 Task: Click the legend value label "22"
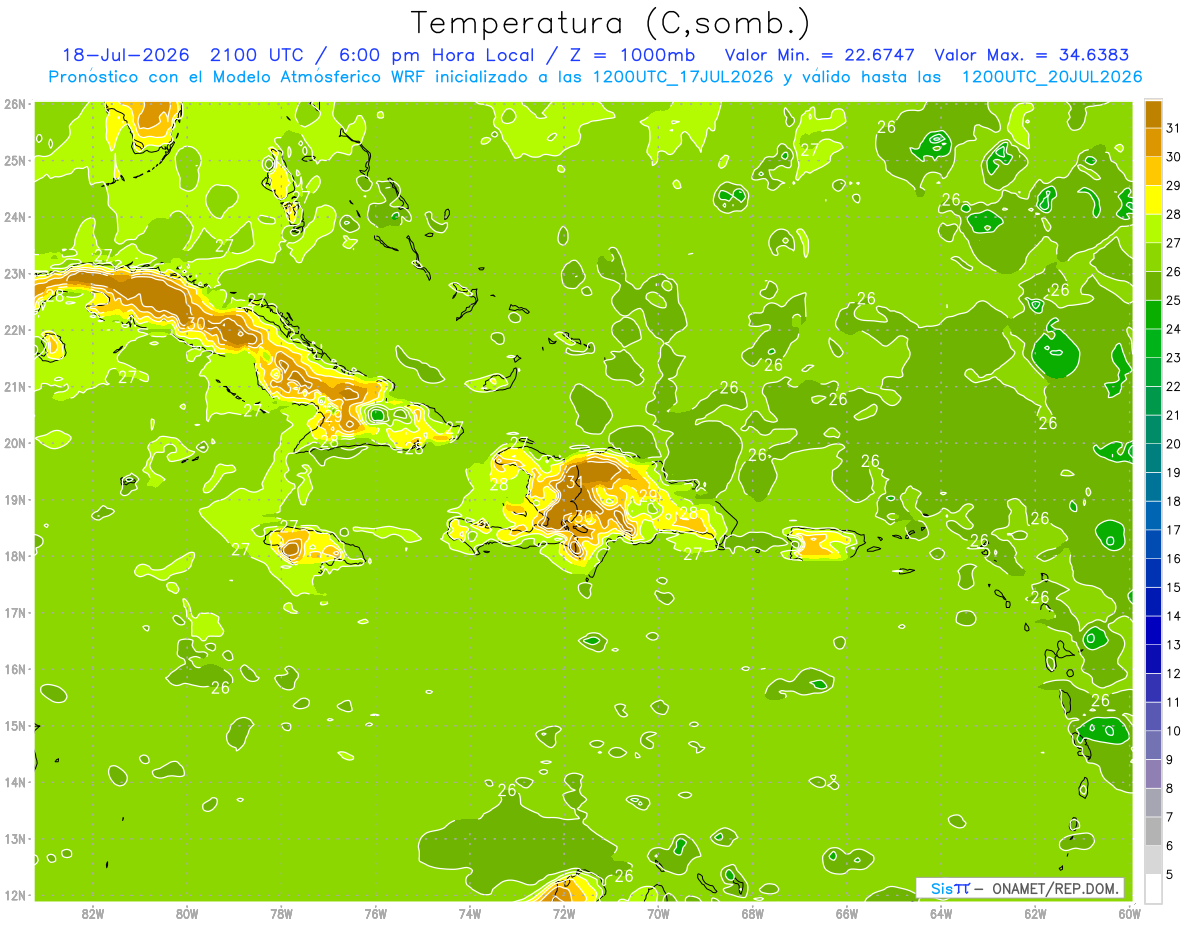(x=1174, y=386)
